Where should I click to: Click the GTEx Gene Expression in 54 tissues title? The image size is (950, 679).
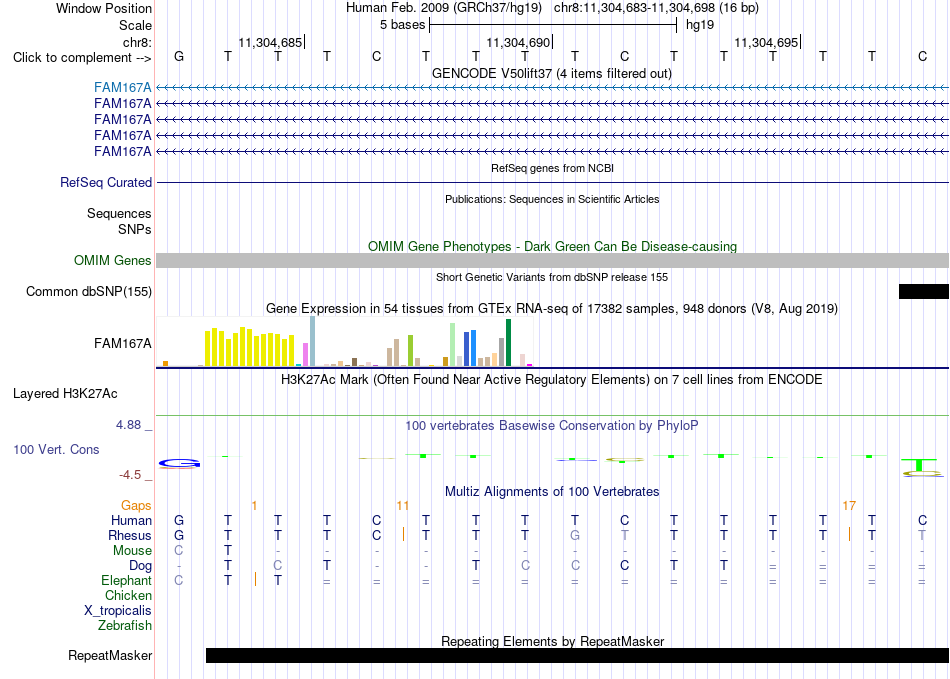pos(552,308)
